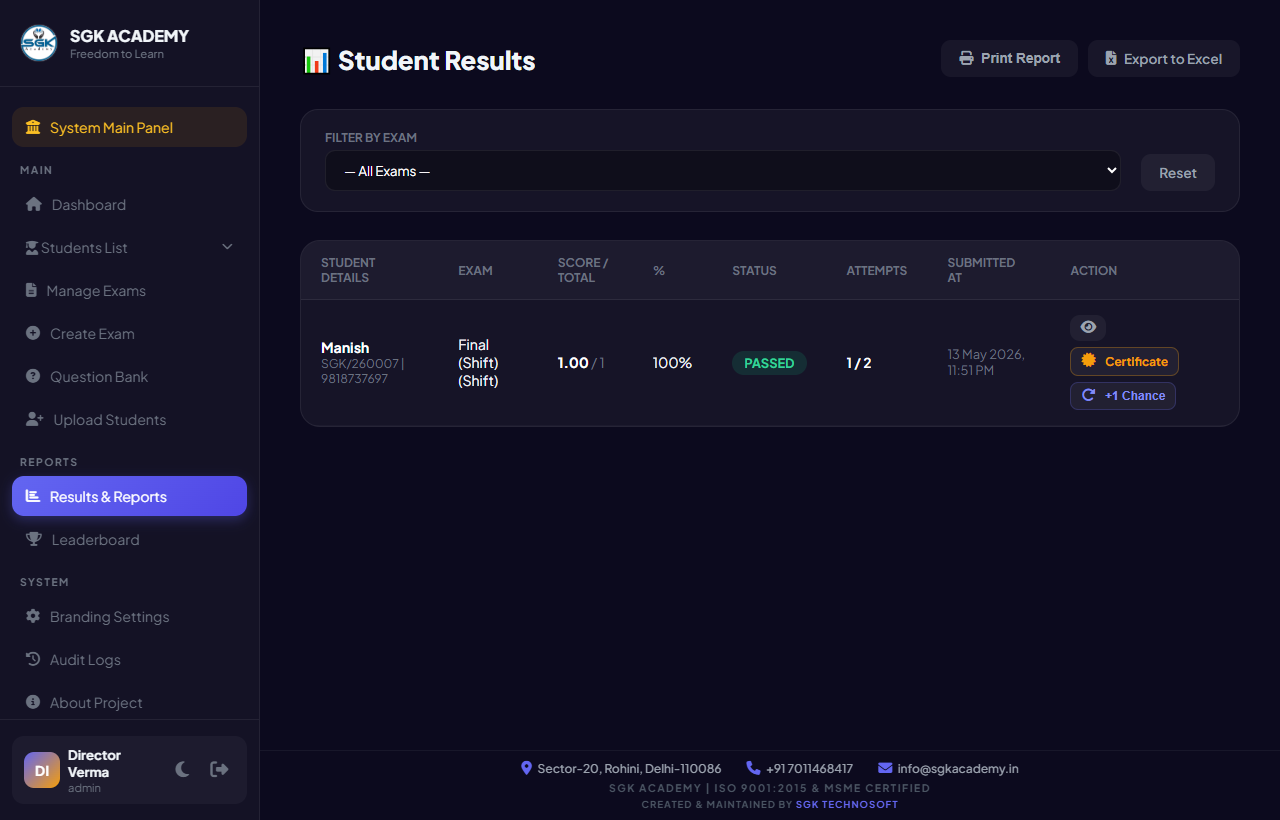Viewport: 1280px width, 820px height.
Task: Click the PASSED status badge
Action: pyautogui.click(x=769, y=363)
